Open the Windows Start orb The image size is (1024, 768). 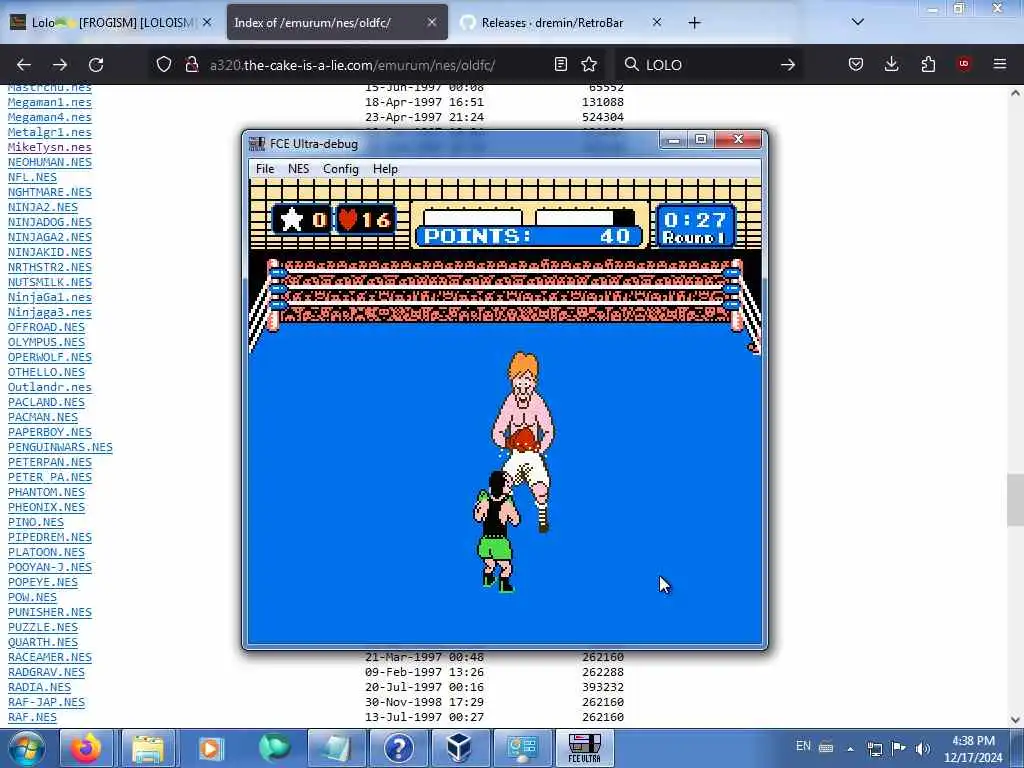point(26,748)
